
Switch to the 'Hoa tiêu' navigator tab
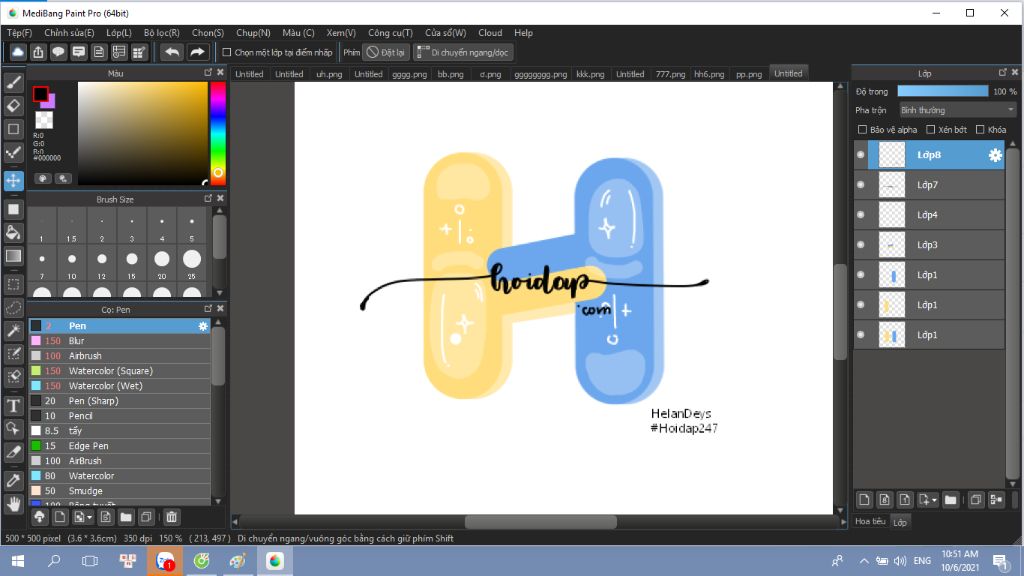tap(871, 521)
